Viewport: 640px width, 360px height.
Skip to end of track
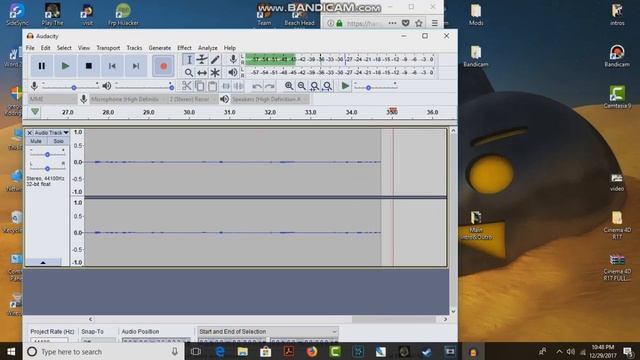(x=136, y=66)
